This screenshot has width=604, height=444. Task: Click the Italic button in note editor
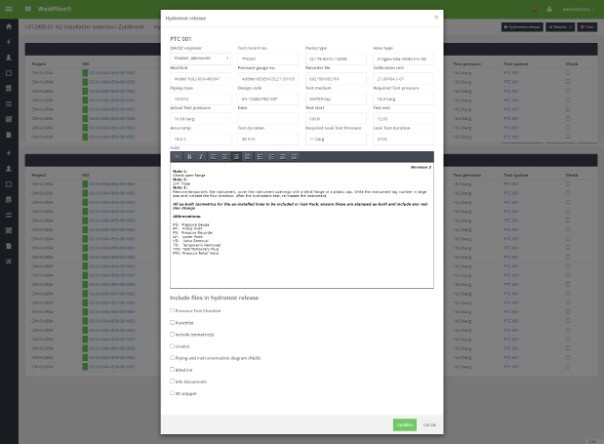[x=201, y=156]
